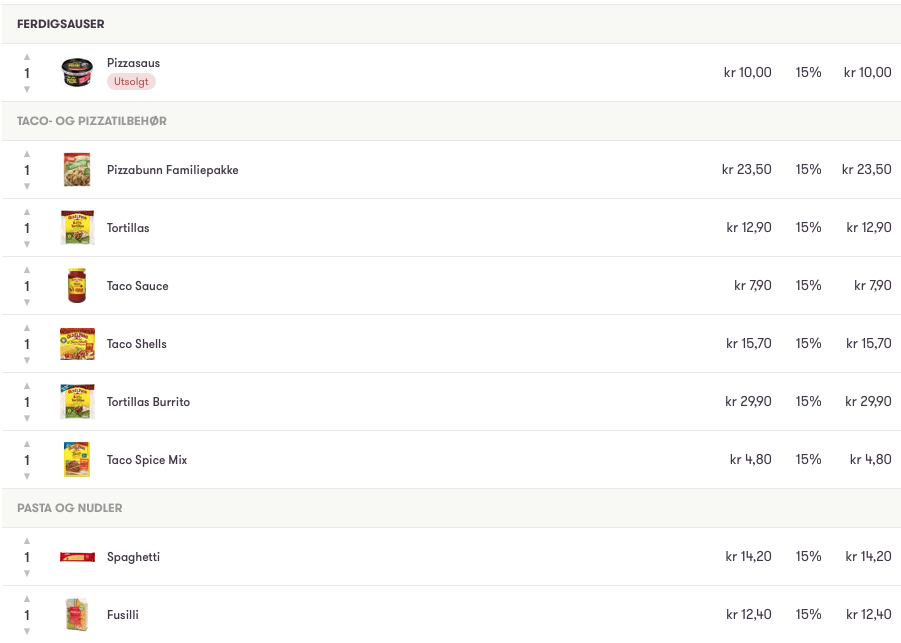This screenshot has height=643, width=901.
Task: Increase Tortillas quantity using up arrow
Action: (x=27, y=212)
